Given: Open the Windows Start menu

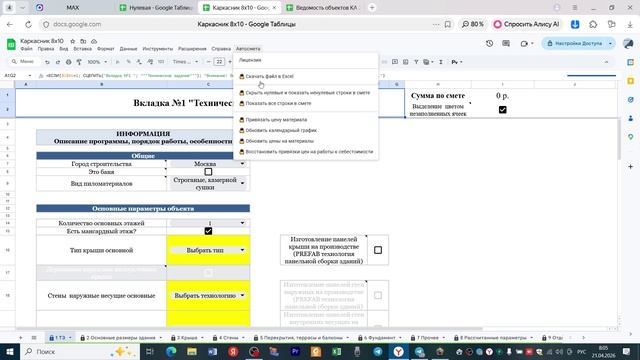Looking at the screenshot, I should [x=10, y=351].
